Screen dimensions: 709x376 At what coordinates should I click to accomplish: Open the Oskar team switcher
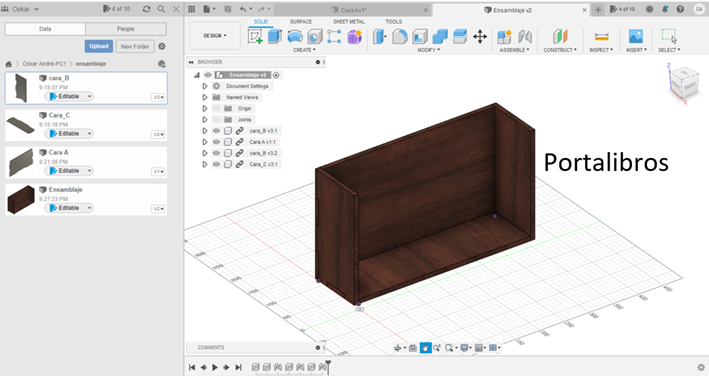[21, 9]
